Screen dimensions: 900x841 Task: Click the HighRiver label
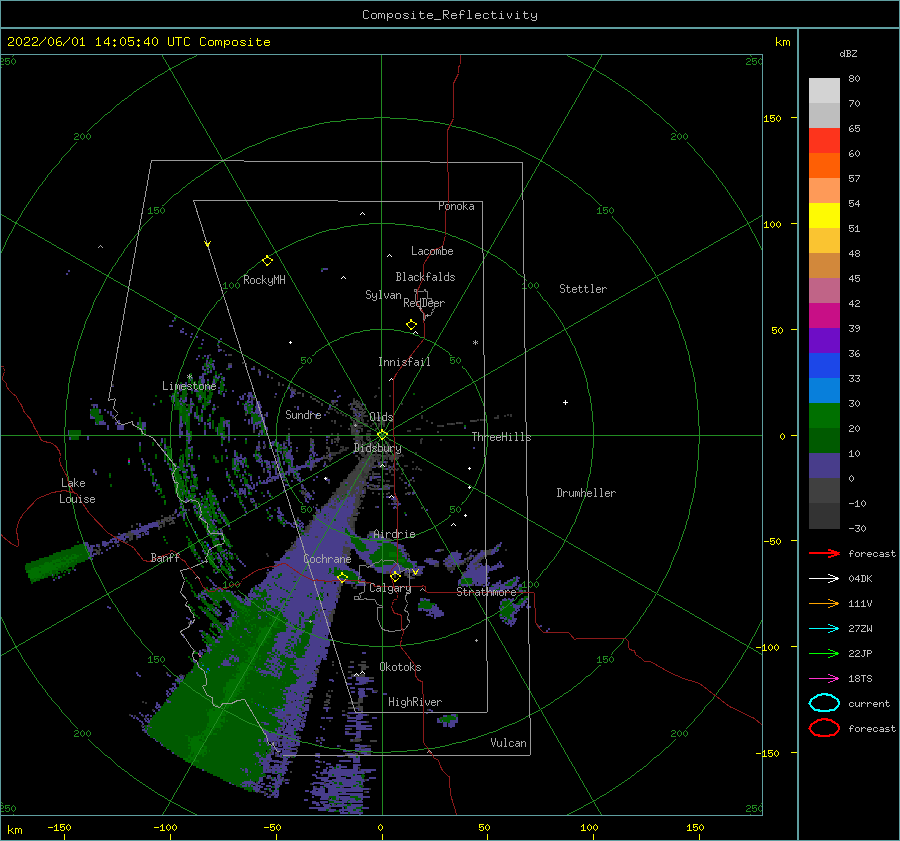point(415,702)
